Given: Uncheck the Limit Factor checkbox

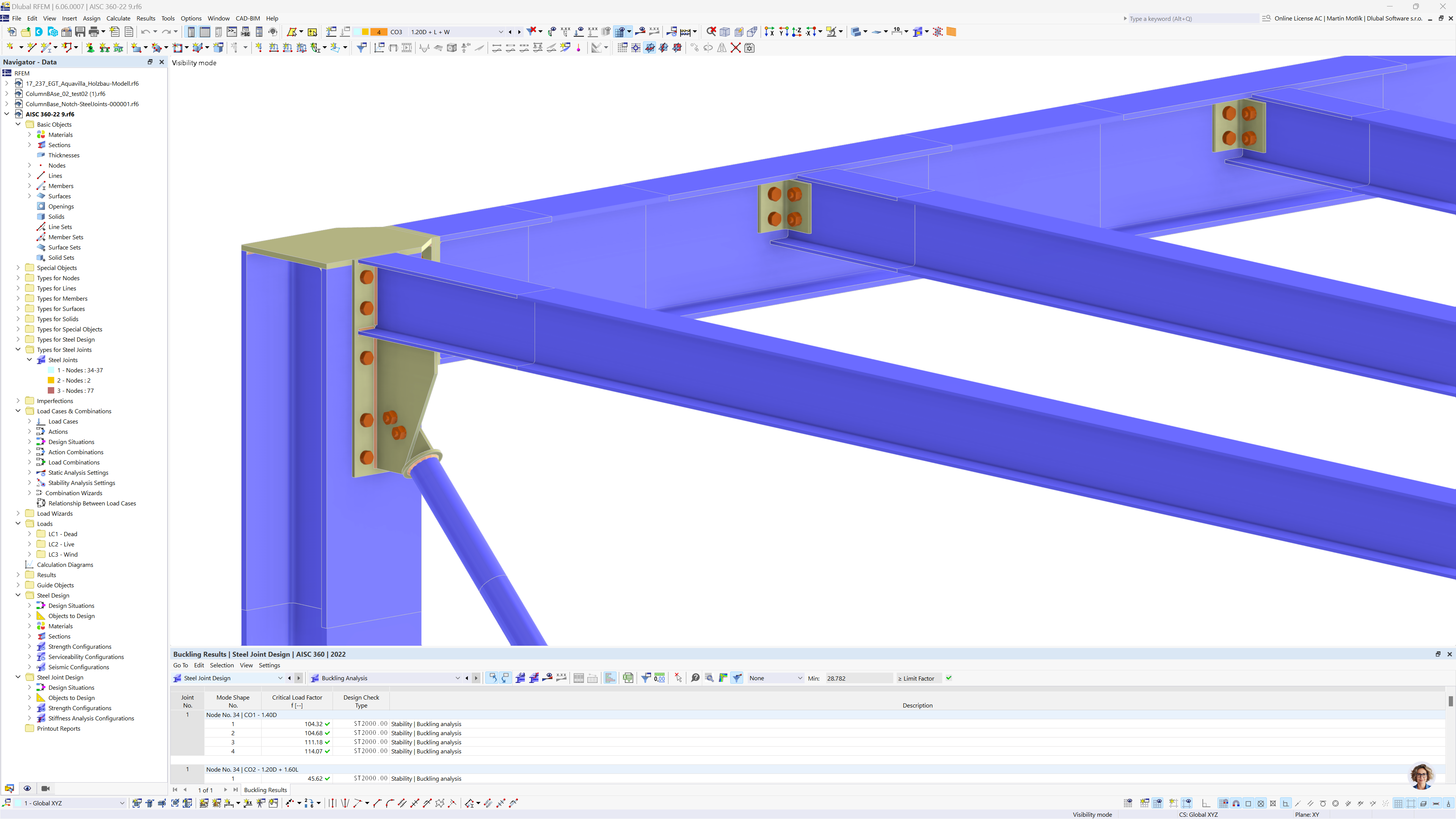Looking at the screenshot, I should [x=948, y=678].
